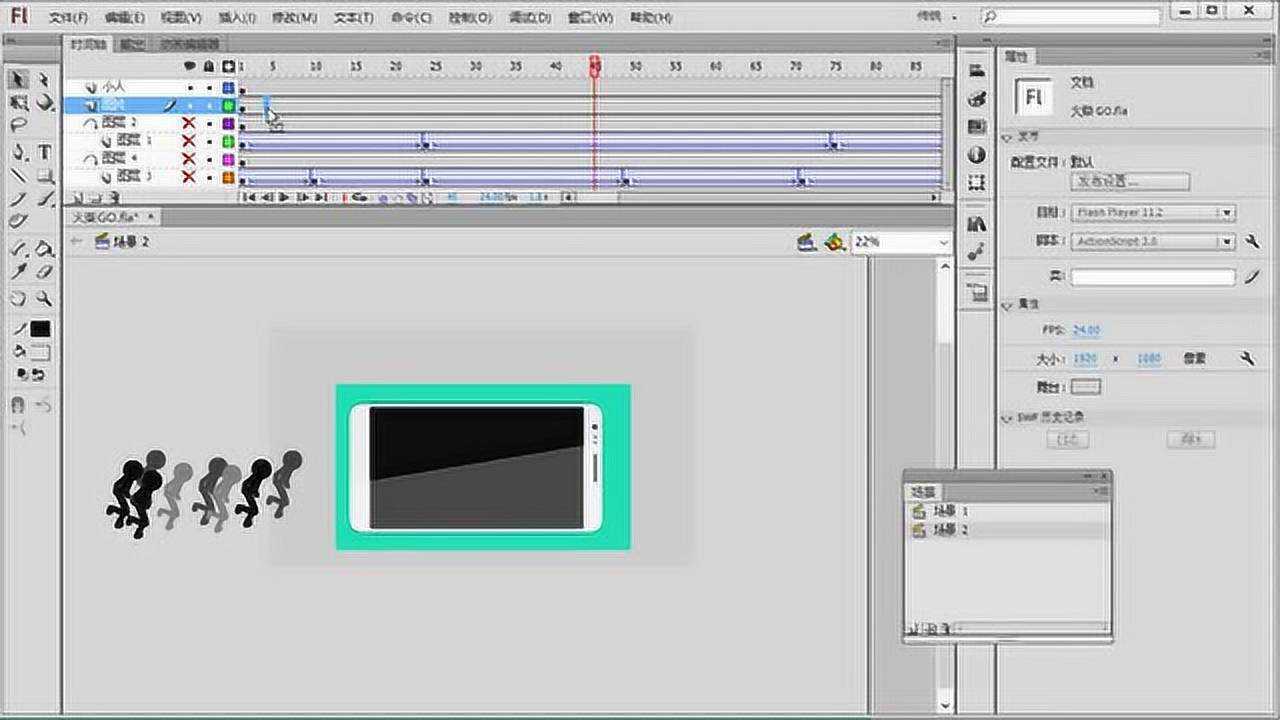Select the Rectangle tool

click(x=44, y=176)
